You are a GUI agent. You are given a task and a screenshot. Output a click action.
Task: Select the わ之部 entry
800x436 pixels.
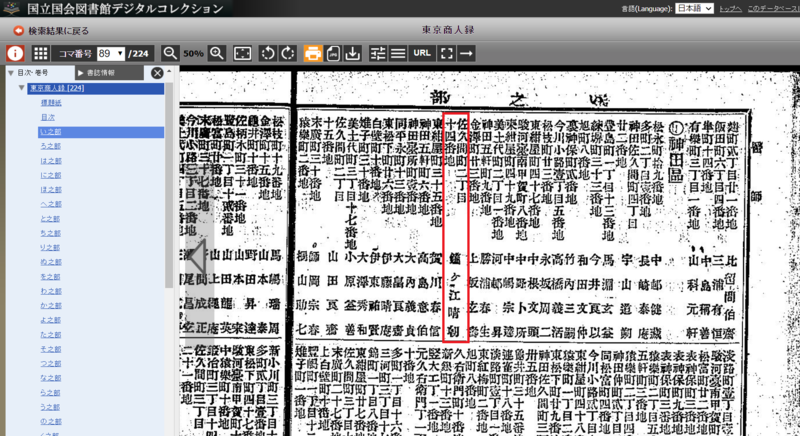[51, 291]
